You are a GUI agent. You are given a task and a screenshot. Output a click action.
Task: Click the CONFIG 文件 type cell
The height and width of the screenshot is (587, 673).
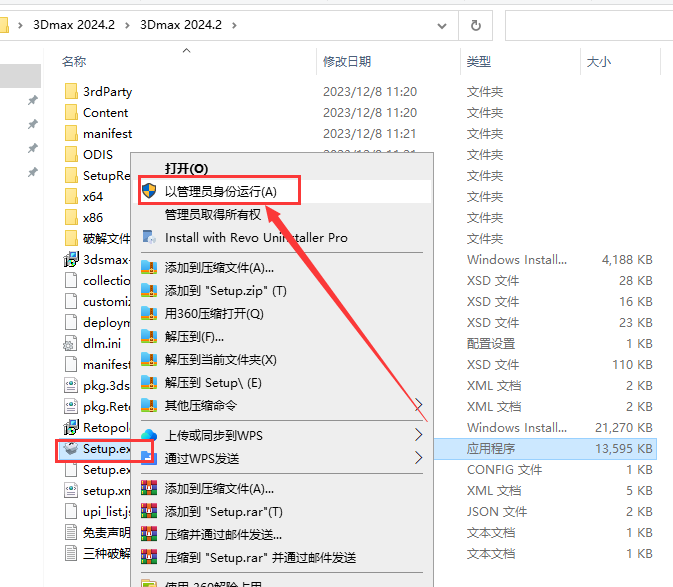tap(504, 470)
